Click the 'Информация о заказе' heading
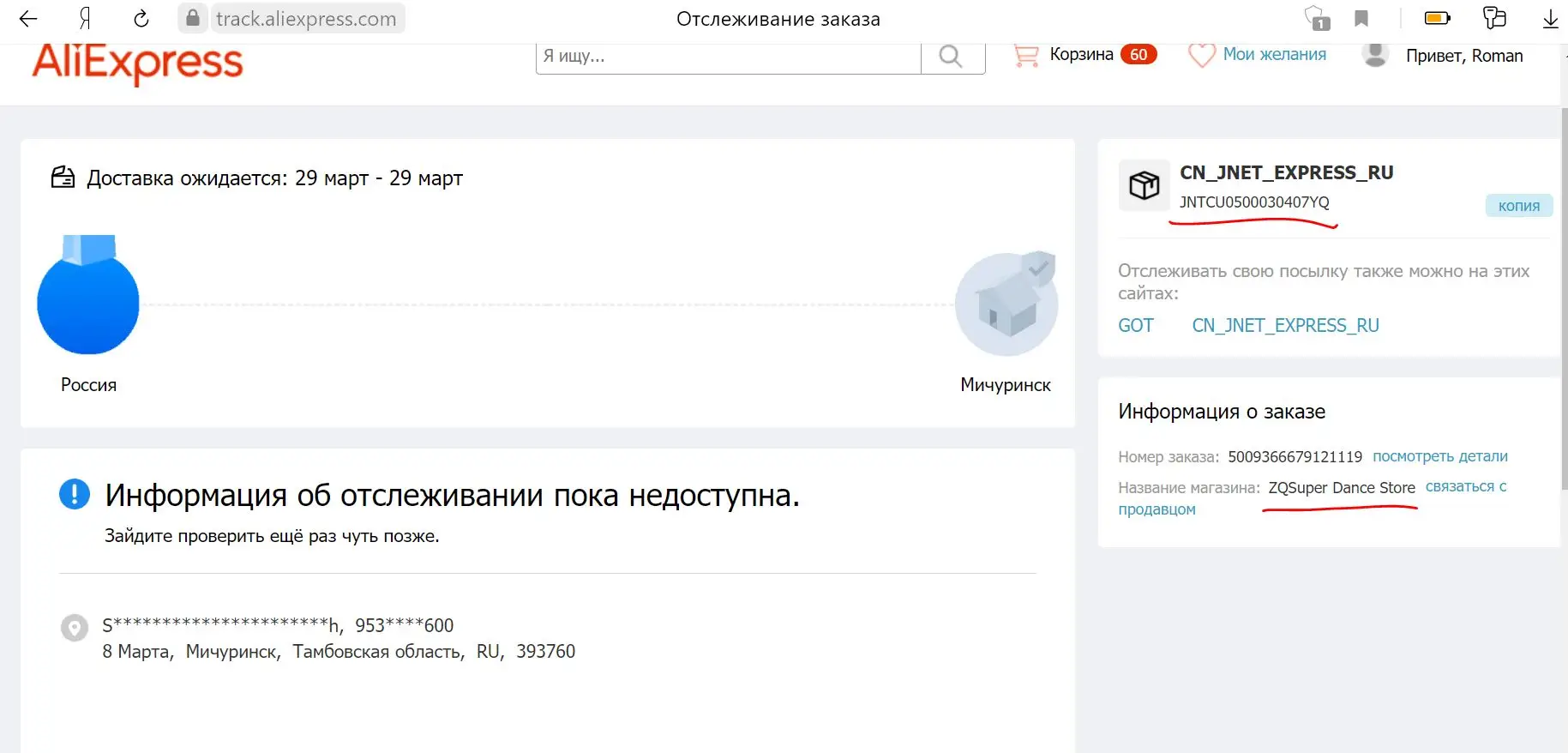The height and width of the screenshot is (753, 1568). click(x=1222, y=412)
